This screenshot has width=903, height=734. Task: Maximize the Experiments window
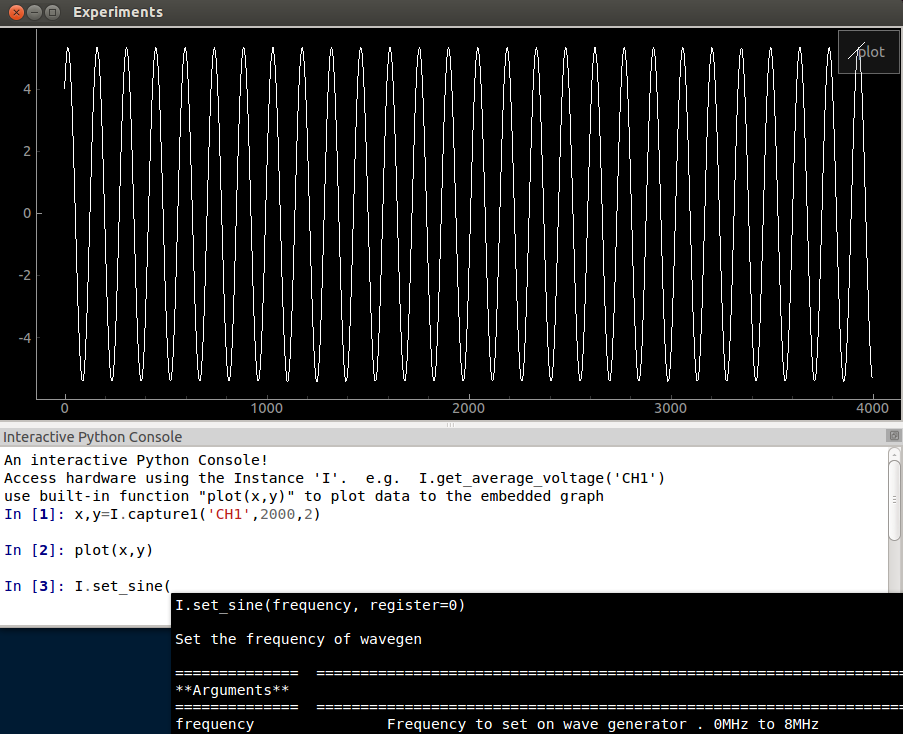click(52, 12)
